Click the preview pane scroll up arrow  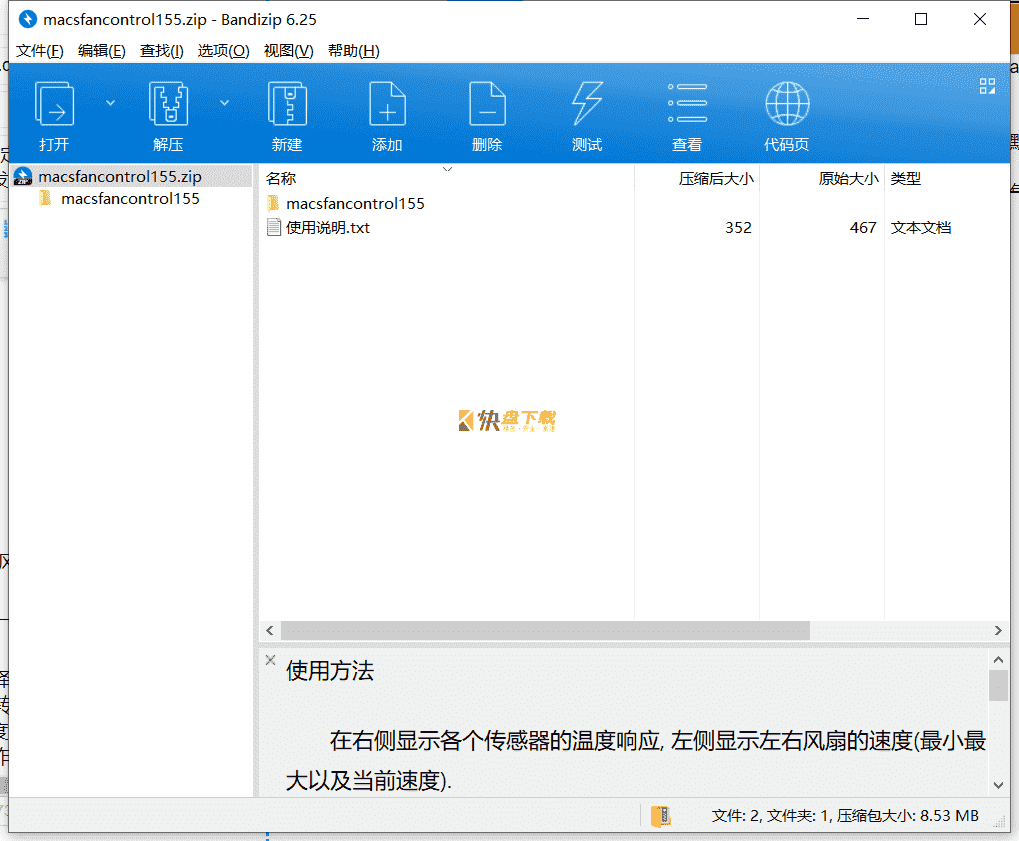click(x=998, y=660)
